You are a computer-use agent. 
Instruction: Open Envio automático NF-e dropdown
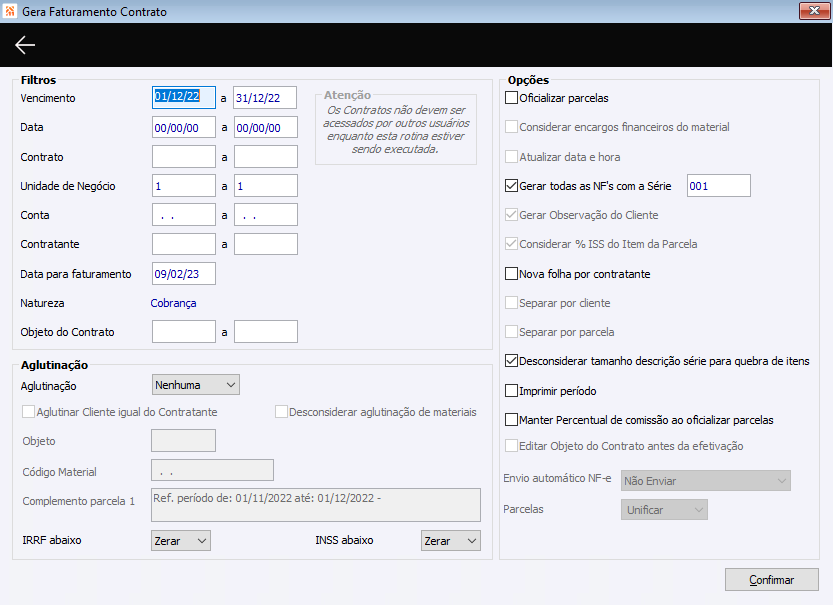(x=706, y=481)
